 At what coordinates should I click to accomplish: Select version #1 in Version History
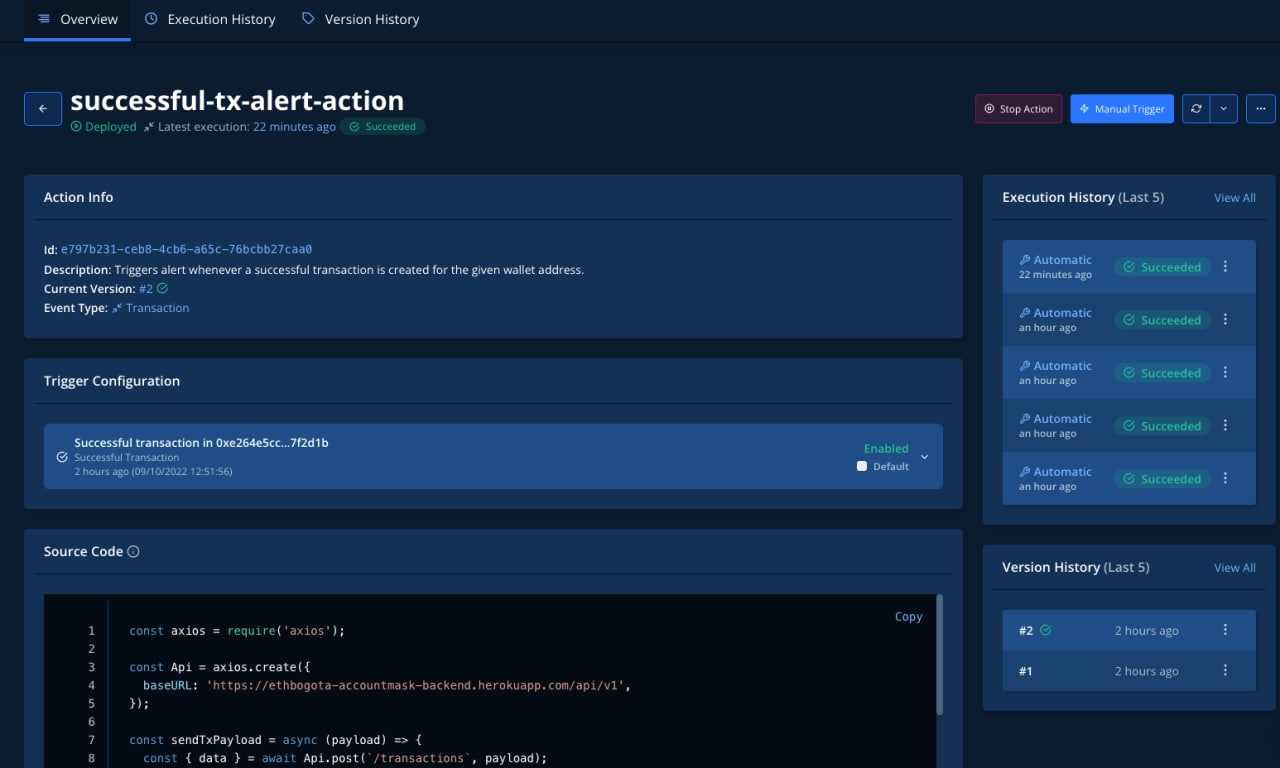(1129, 671)
